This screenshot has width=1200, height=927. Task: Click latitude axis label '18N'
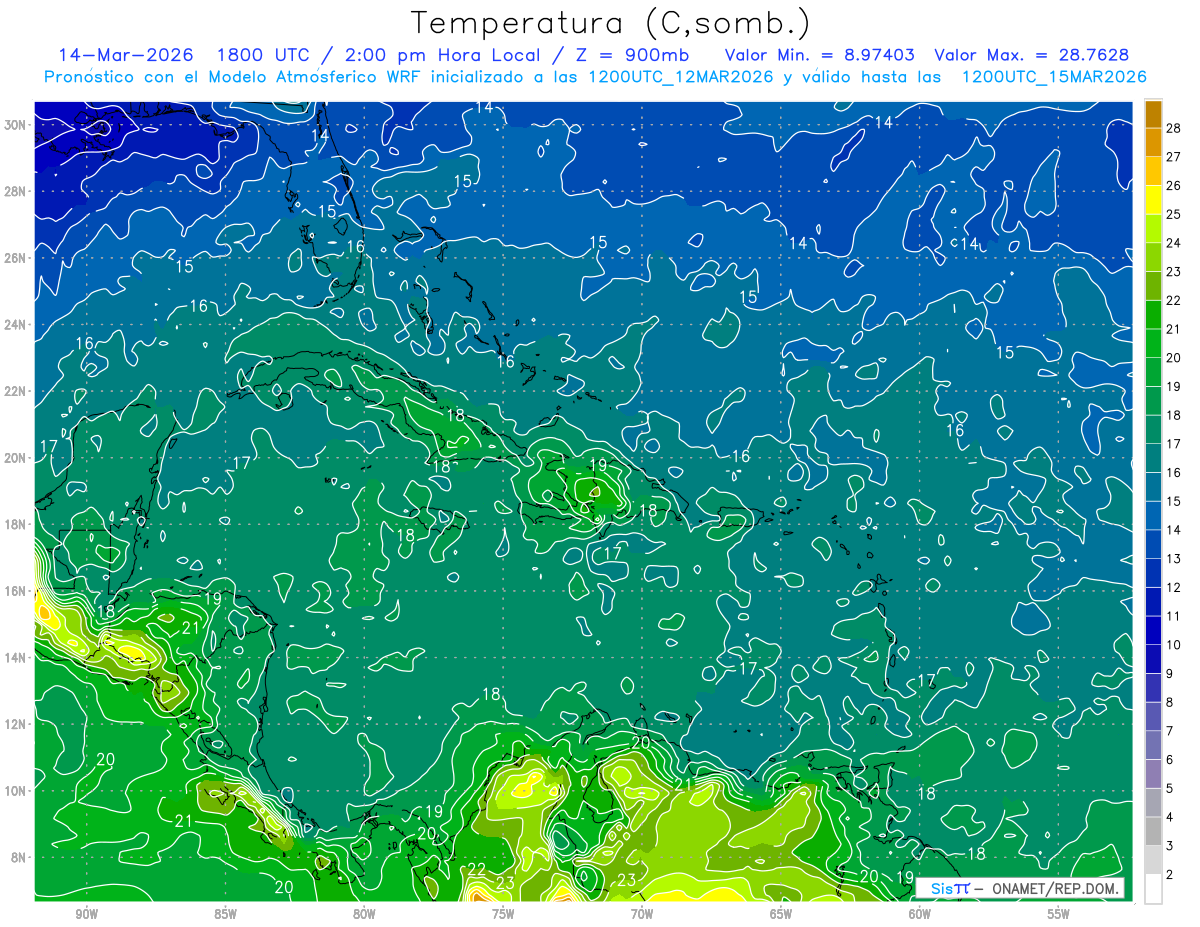pyautogui.click(x=17, y=524)
